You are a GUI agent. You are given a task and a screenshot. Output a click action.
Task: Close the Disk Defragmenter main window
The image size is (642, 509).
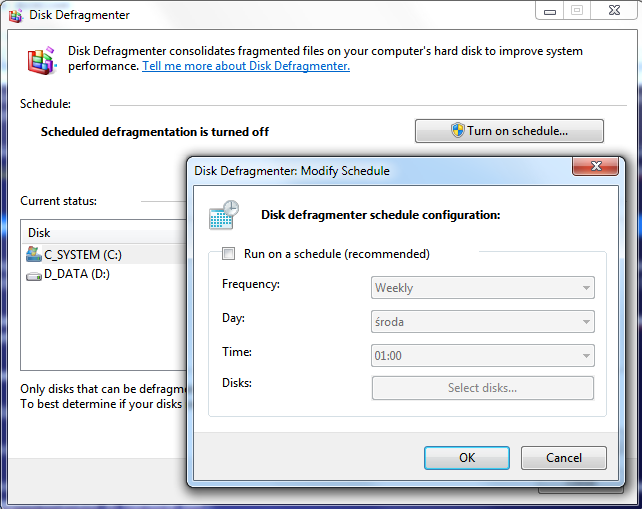(x=614, y=11)
